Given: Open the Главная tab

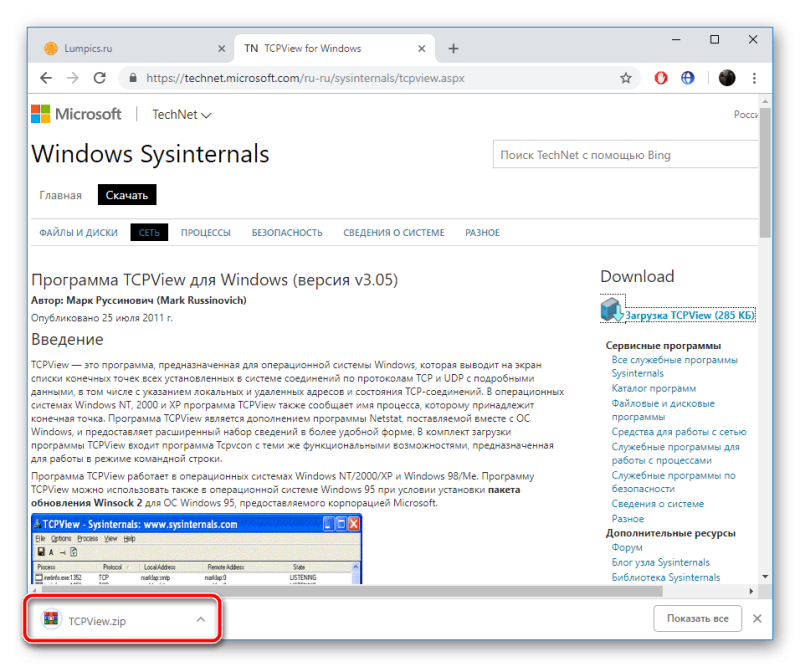Looking at the screenshot, I should 61,195.
